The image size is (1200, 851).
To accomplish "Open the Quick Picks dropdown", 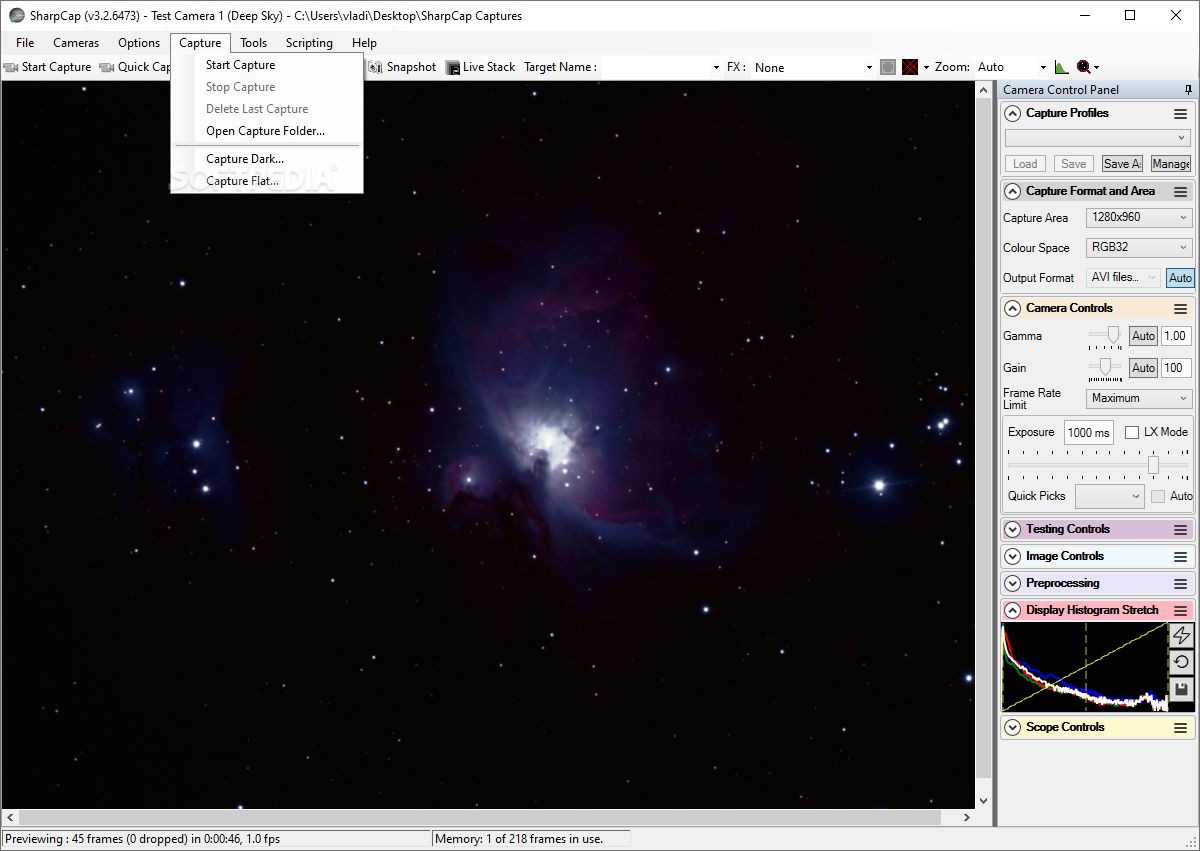I will [1109, 496].
